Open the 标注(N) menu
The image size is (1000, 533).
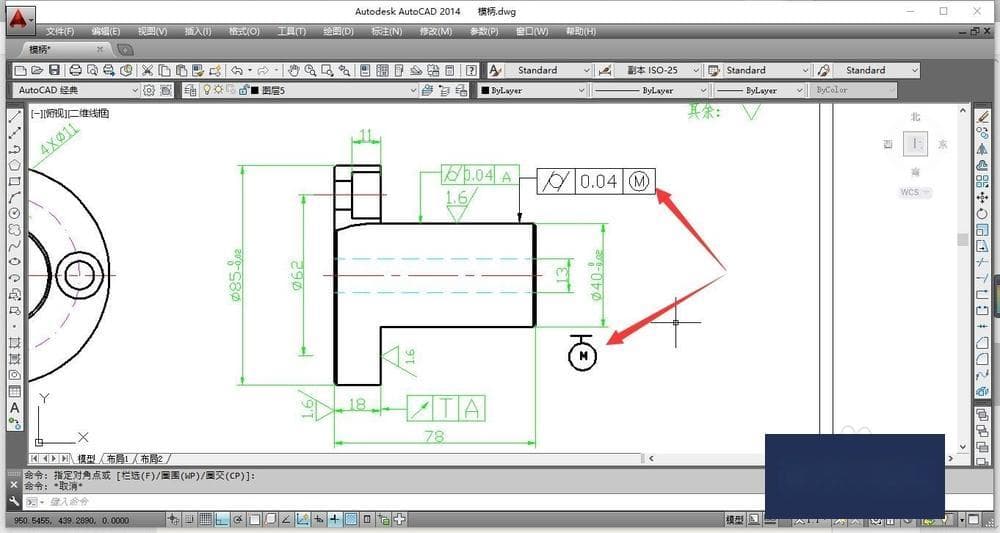click(x=386, y=31)
